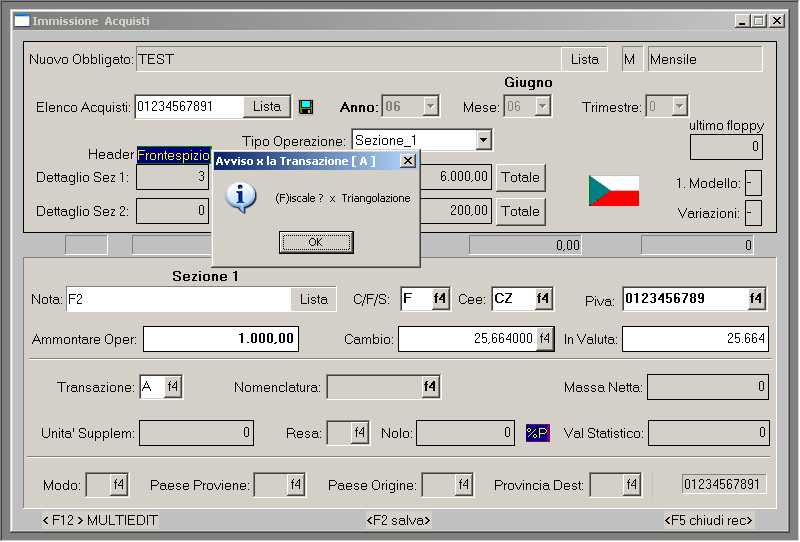Click the Ammontare Oper field

221,339
